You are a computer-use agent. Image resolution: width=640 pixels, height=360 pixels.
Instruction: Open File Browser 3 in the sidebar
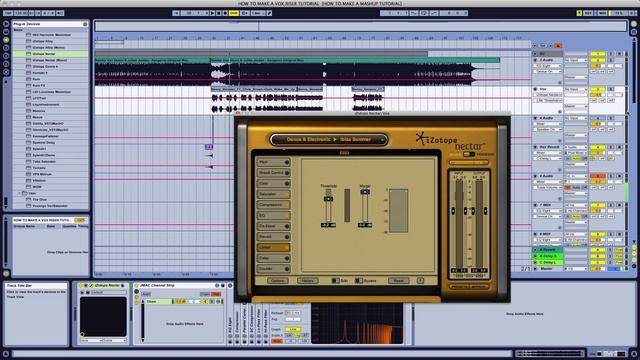[x=6, y=64]
